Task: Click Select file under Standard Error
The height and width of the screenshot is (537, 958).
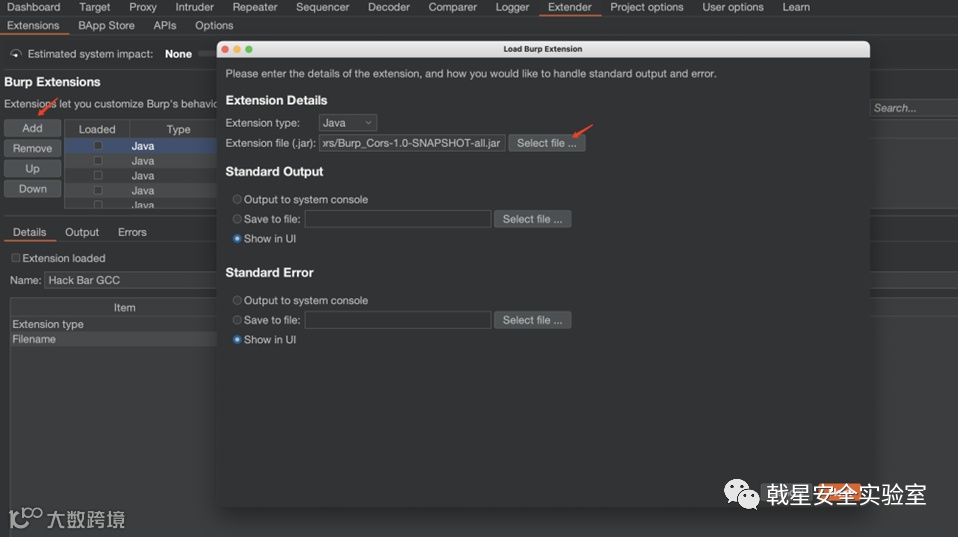Action: point(532,320)
